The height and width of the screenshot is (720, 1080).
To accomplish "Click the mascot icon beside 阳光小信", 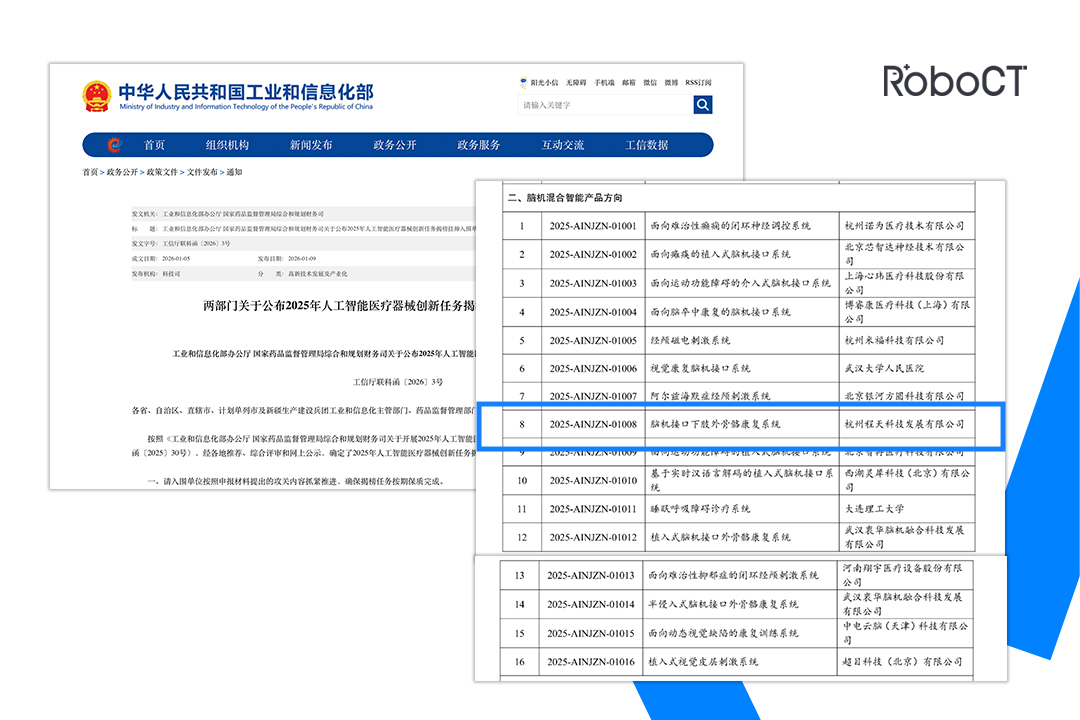I will (524, 82).
